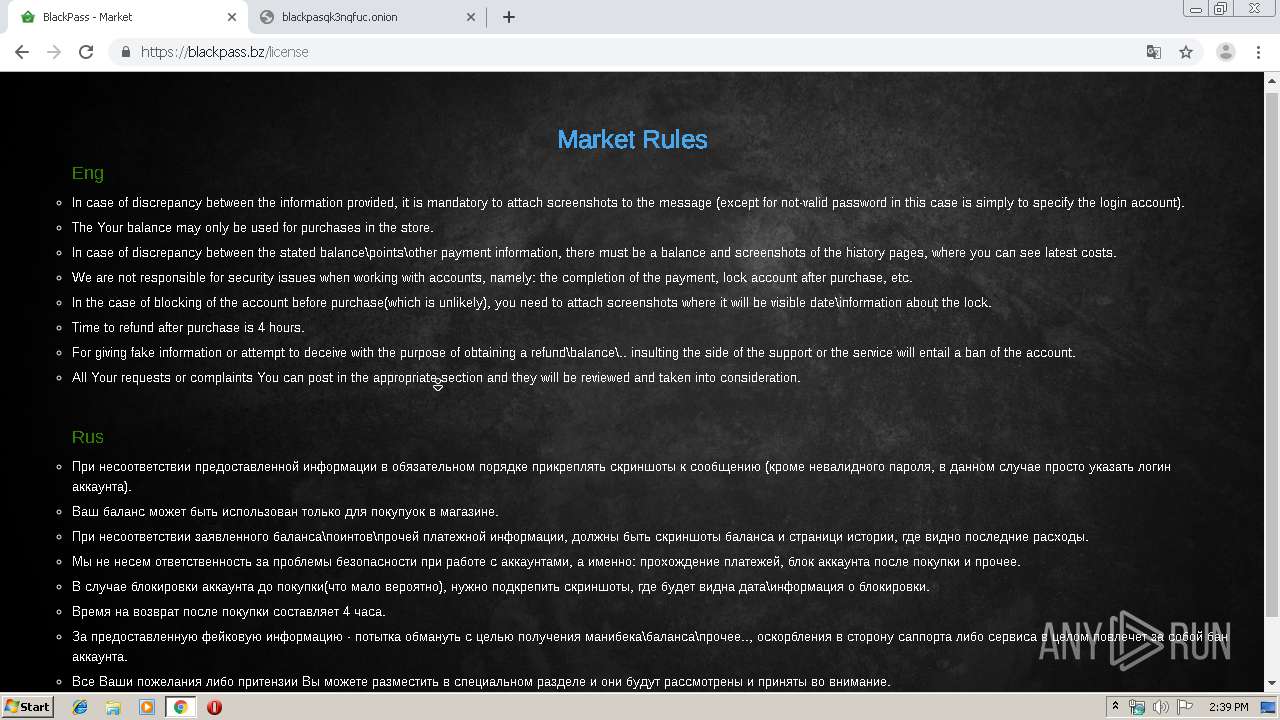The height and width of the screenshot is (720, 1280).
Task: Click the page scrollbar up arrow
Action: pyautogui.click(x=1272, y=80)
